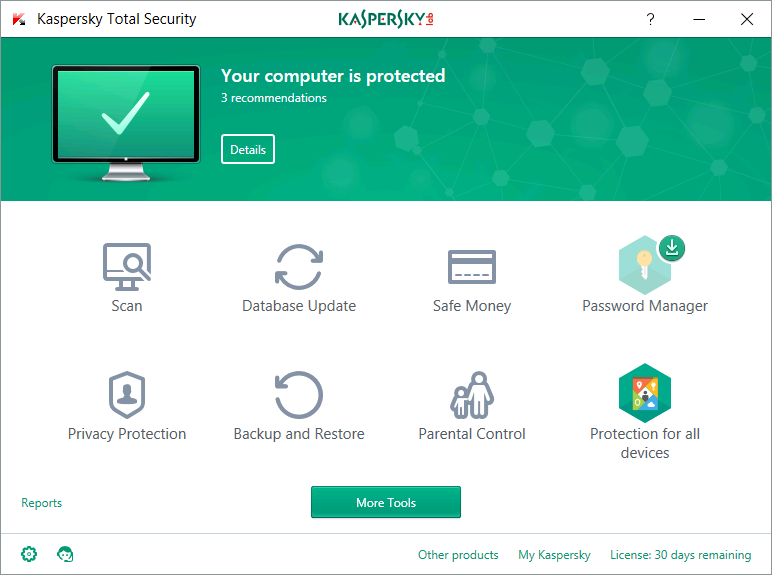Click the Support agent face icon

click(66, 554)
